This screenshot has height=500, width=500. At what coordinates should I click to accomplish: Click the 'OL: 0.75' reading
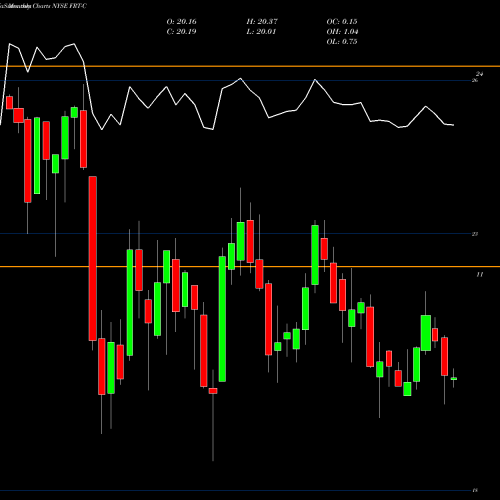click(x=342, y=42)
